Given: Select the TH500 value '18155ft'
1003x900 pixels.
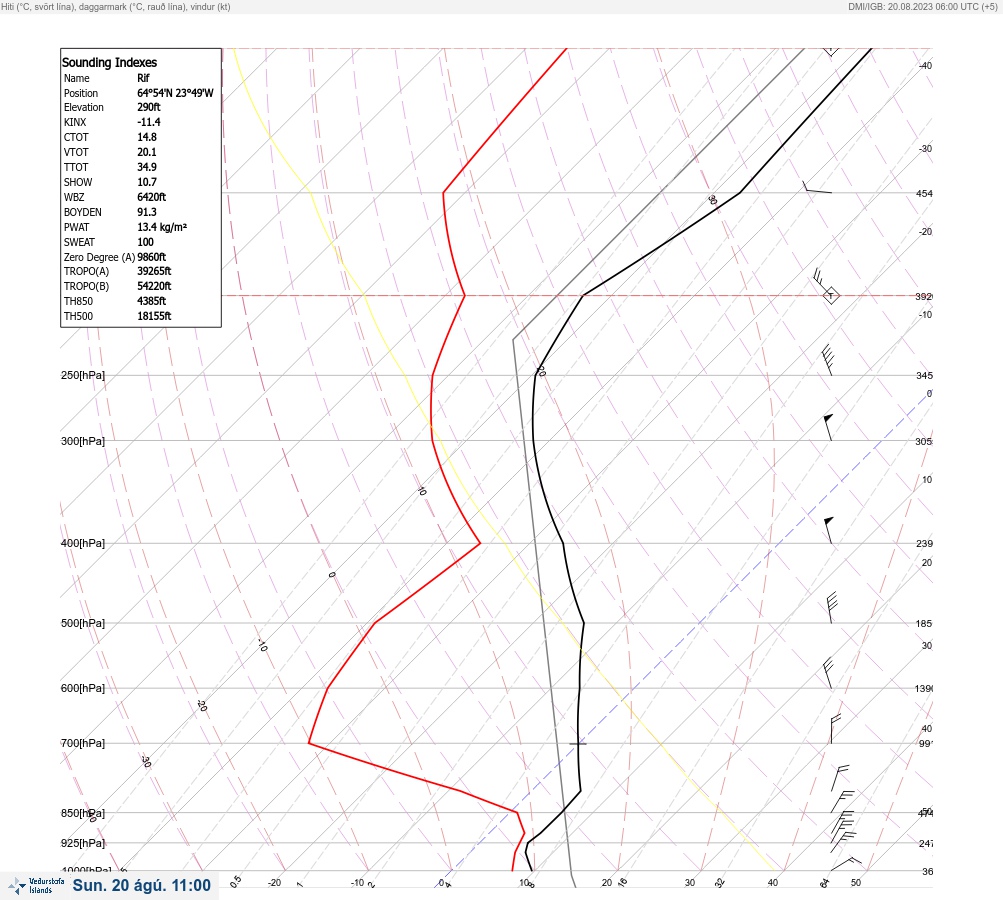Looking at the screenshot, I should click(154, 317).
